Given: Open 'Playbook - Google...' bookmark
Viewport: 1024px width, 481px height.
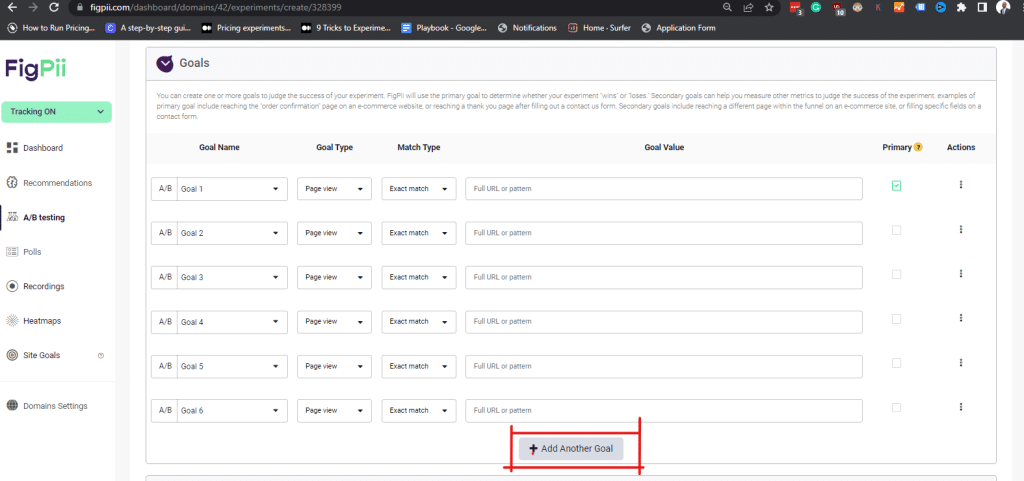Looking at the screenshot, I should pos(445,28).
